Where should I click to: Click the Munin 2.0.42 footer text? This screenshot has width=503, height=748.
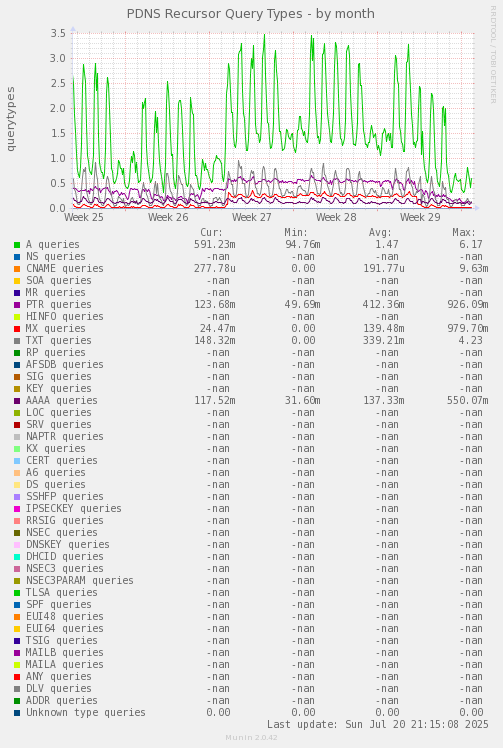[252, 738]
